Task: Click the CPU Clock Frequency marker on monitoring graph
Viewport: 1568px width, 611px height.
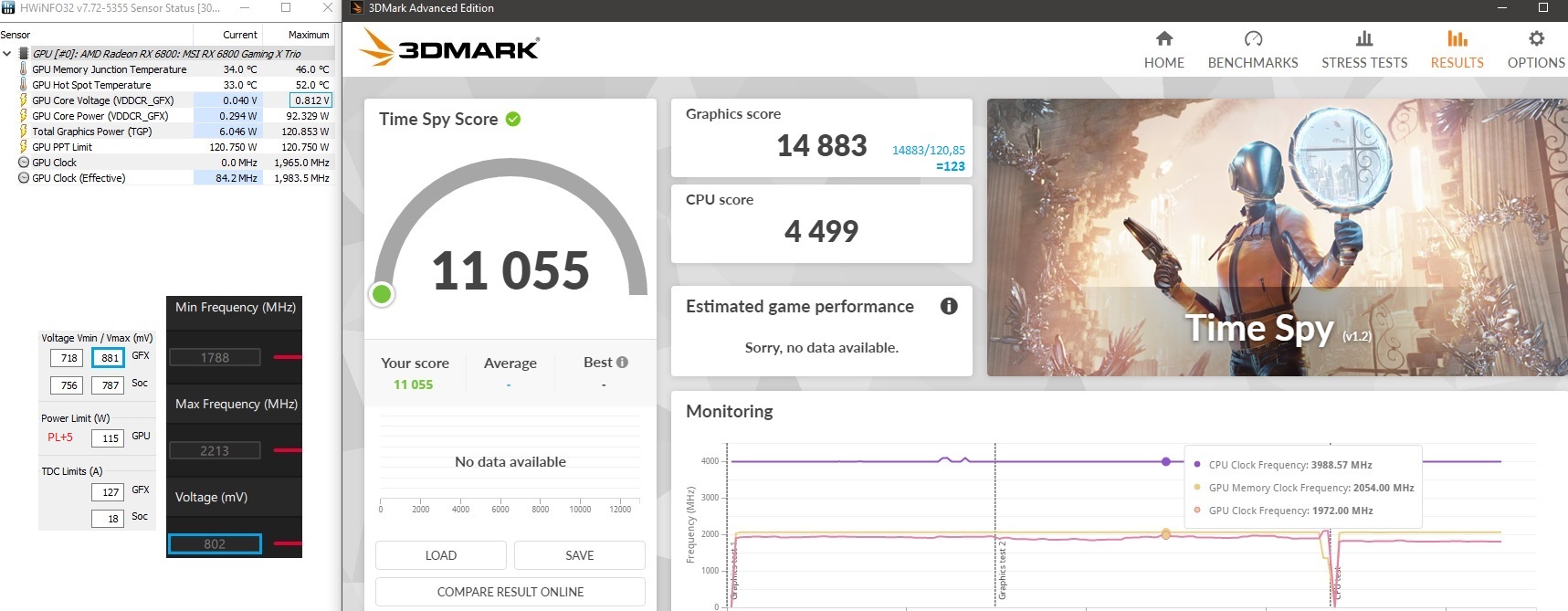Action: tap(1166, 462)
